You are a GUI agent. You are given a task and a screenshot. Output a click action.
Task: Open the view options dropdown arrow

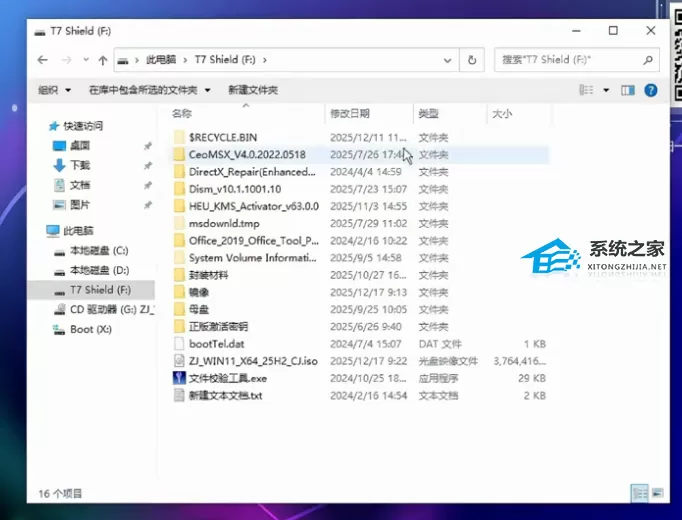pyautogui.click(x=606, y=90)
